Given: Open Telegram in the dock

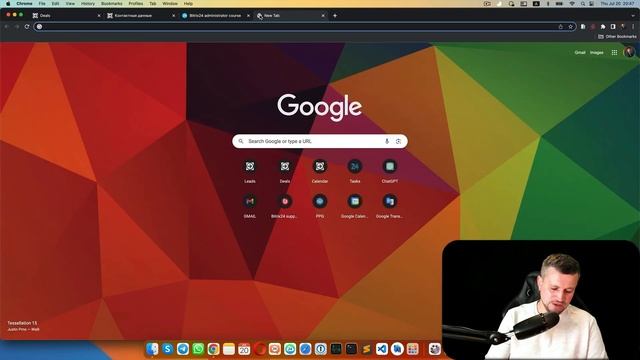Looking at the screenshot, I should [x=183, y=349].
